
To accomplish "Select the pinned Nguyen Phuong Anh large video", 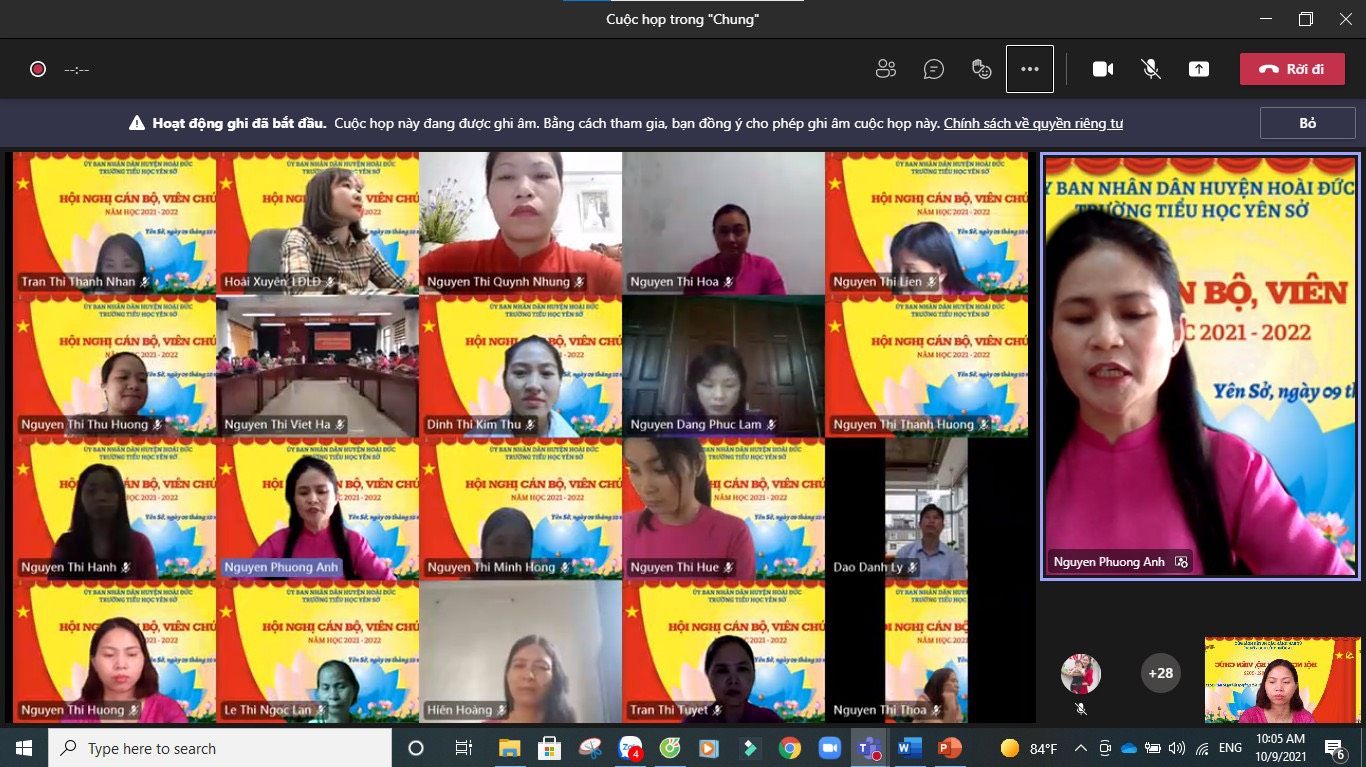I will [1200, 366].
